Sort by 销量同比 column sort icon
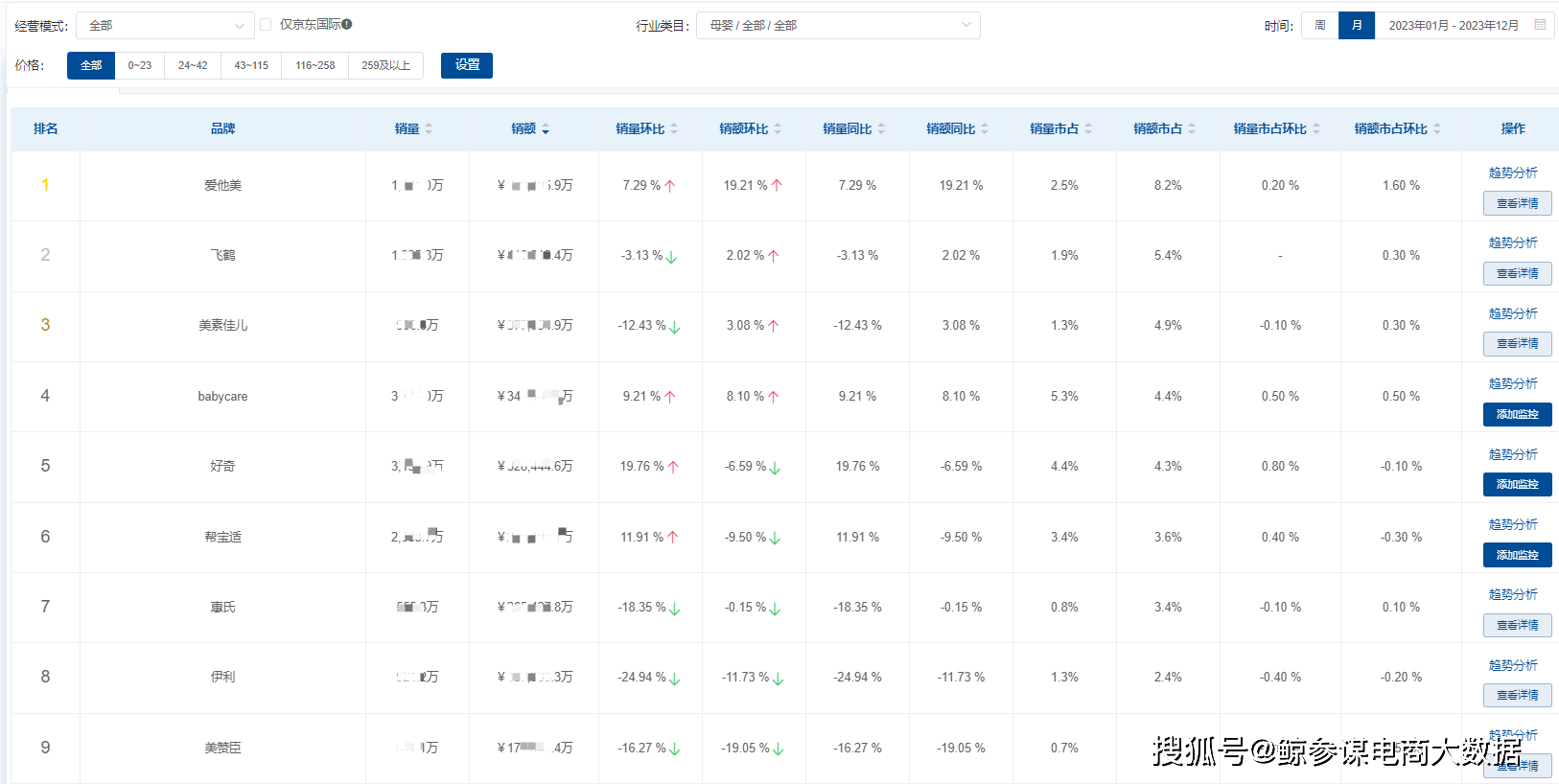The image size is (1559, 784). [x=881, y=128]
